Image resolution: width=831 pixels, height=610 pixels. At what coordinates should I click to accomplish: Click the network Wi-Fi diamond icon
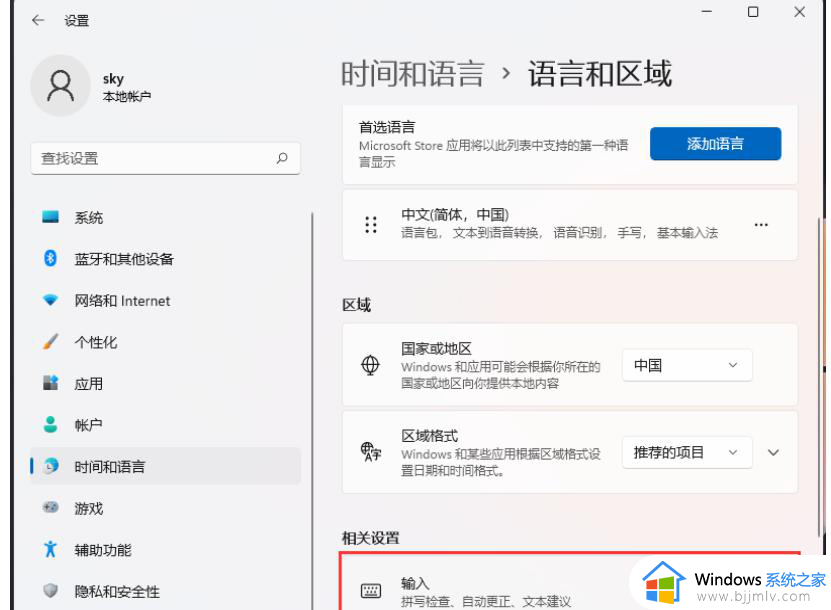(x=50, y=300)
